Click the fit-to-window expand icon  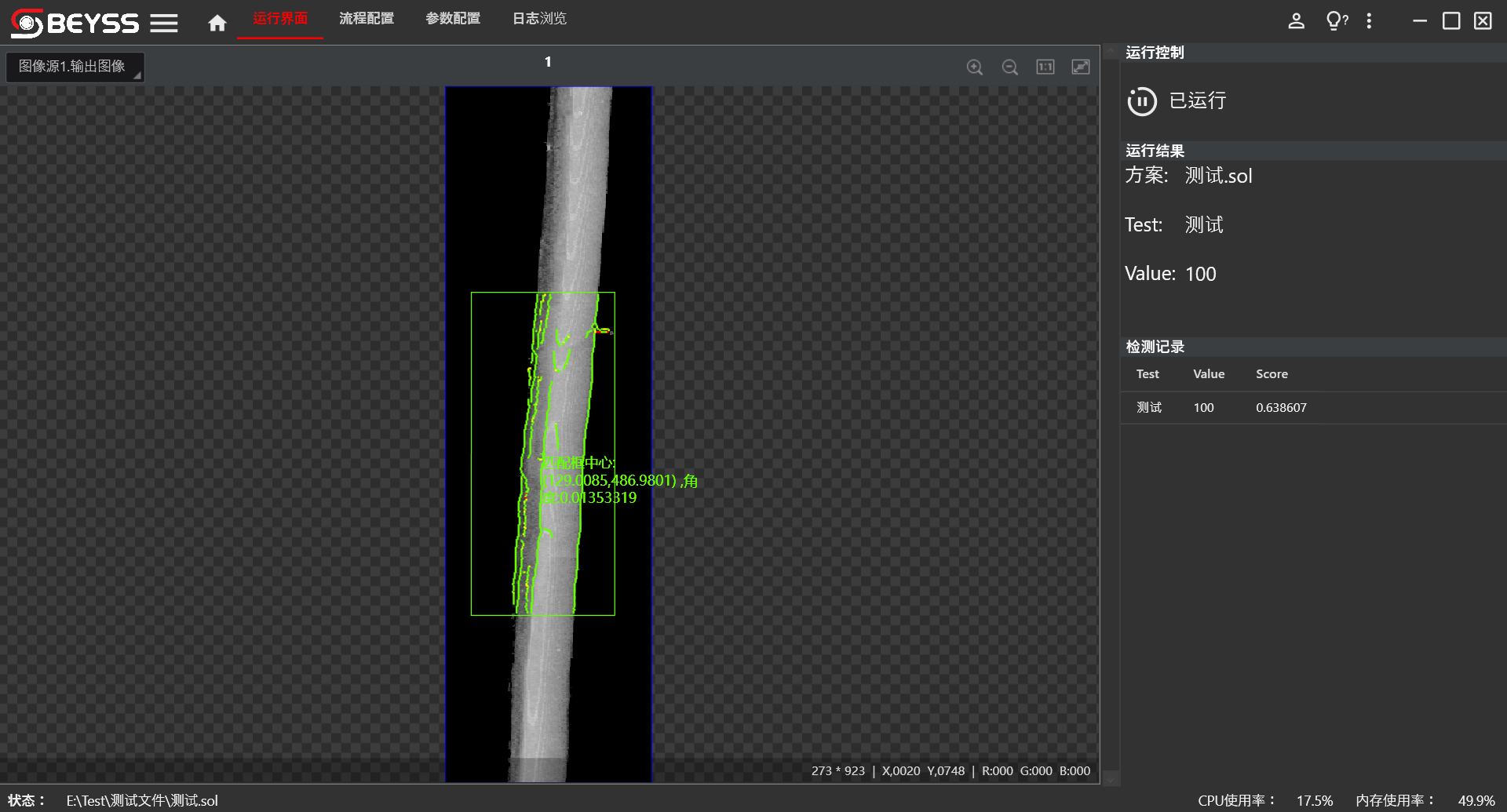pyautogui.click(x=1081, y=67)
